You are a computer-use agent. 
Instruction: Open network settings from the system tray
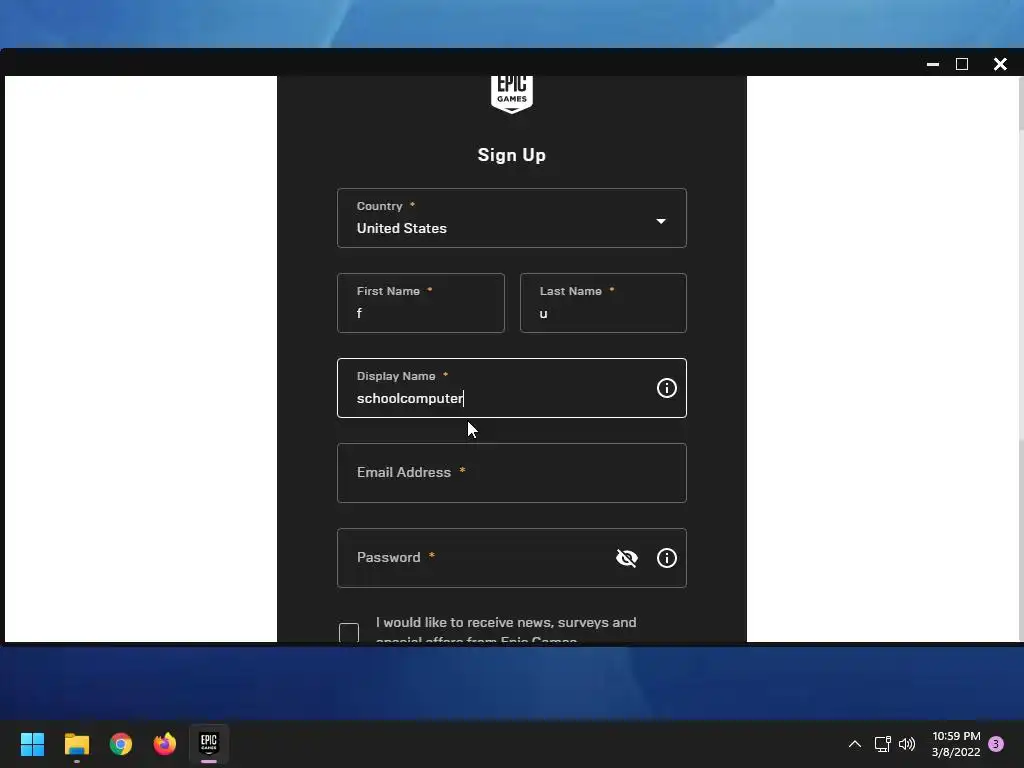coord(882,744)
